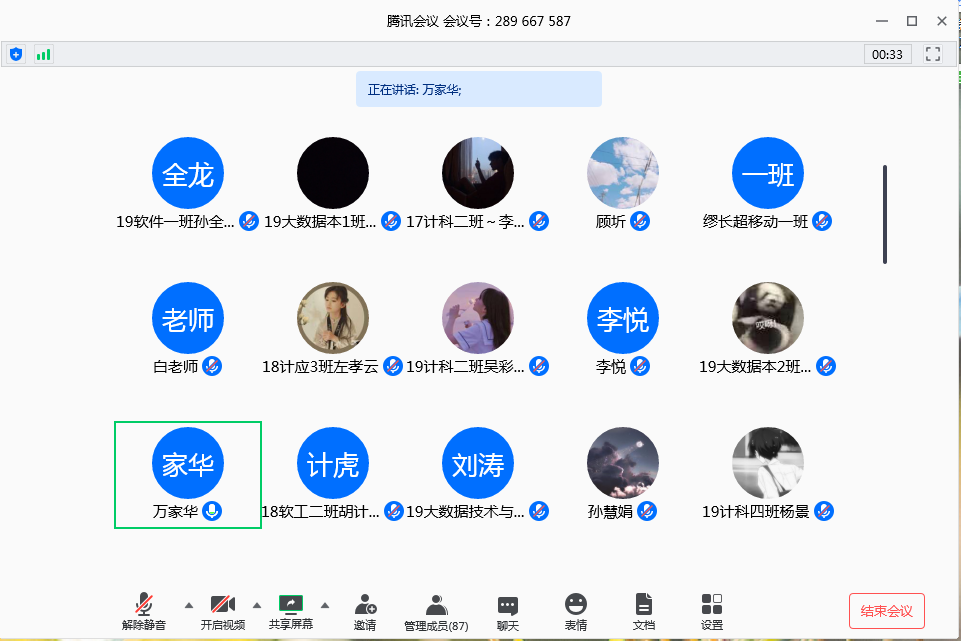Click the meeting timer 00:33

[x=887, y=54]
